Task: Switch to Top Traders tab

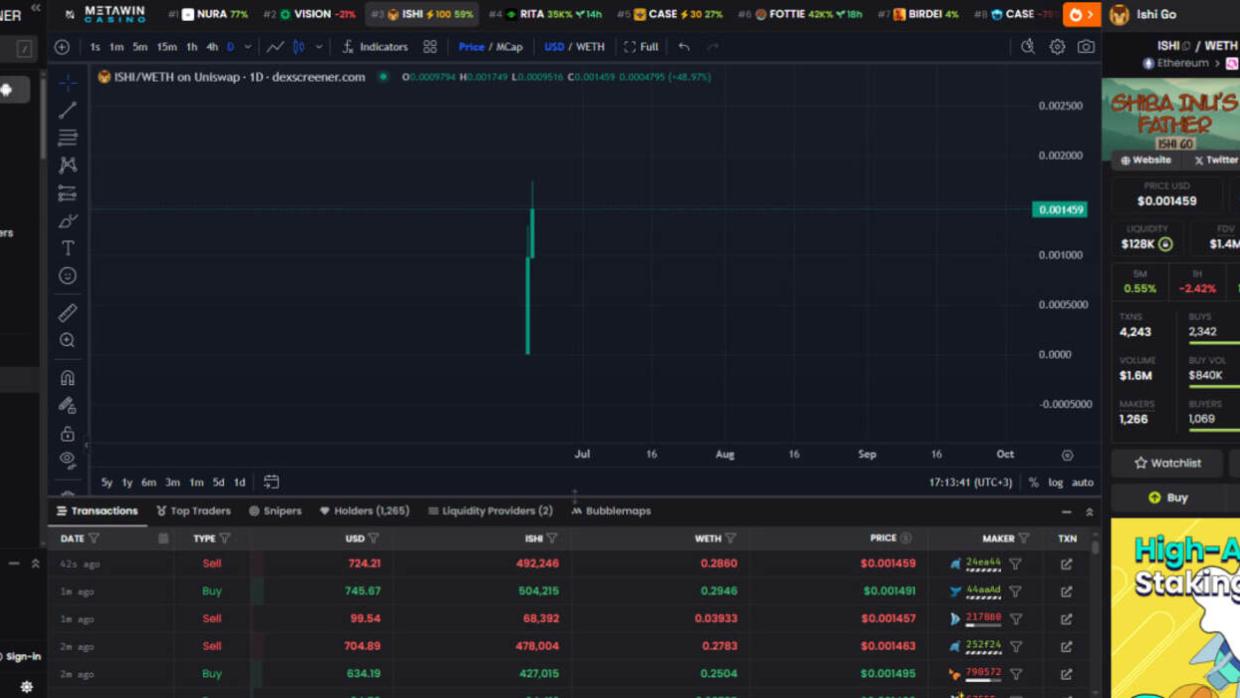Action: 193,511
